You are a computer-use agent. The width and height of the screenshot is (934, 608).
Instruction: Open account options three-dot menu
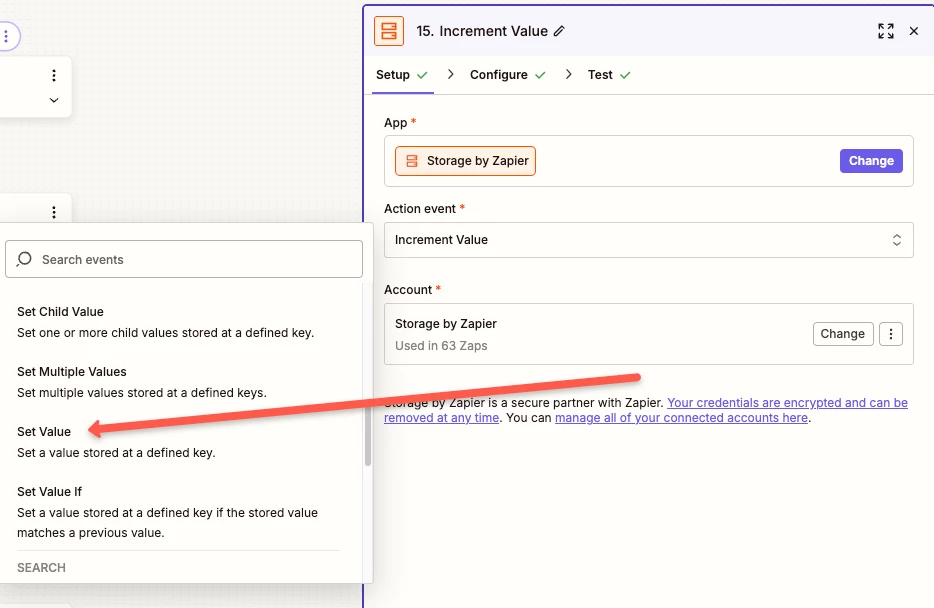pyautogui.click(x=891, y=334)
